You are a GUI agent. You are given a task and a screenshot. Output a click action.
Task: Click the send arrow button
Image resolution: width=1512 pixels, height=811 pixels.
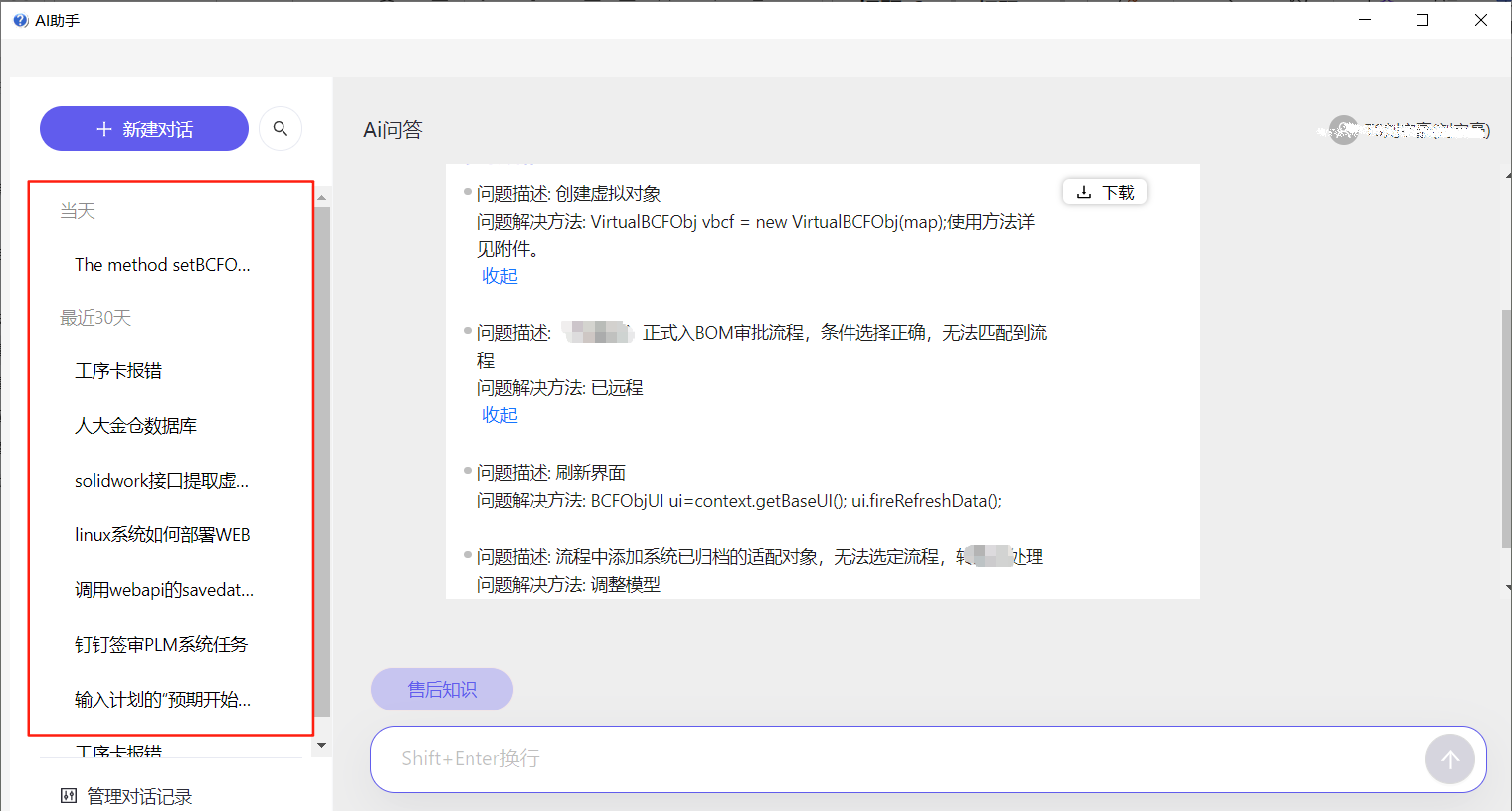pos(1449,760)
